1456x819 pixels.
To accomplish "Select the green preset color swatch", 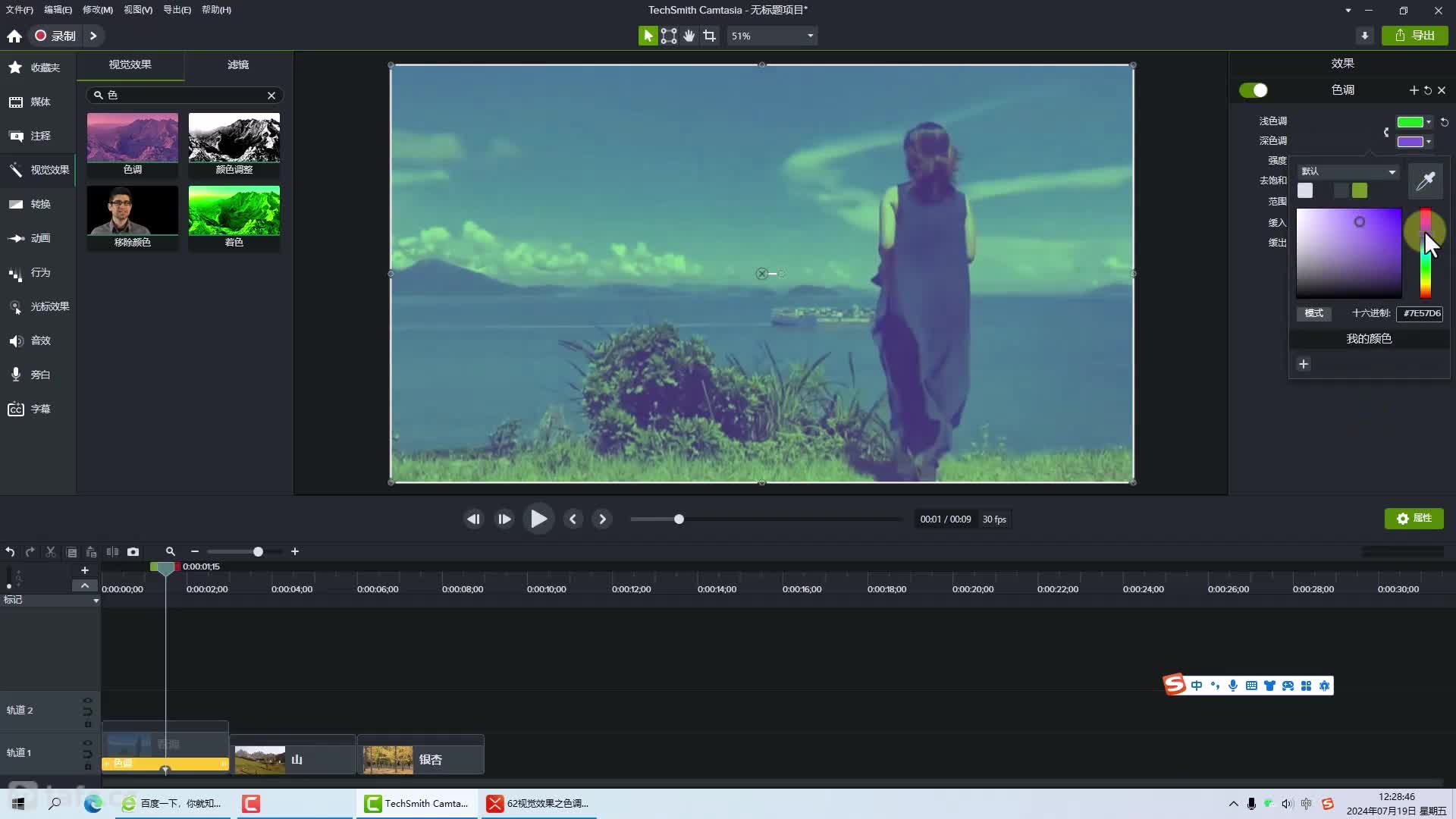I will tap(1360, 191).
